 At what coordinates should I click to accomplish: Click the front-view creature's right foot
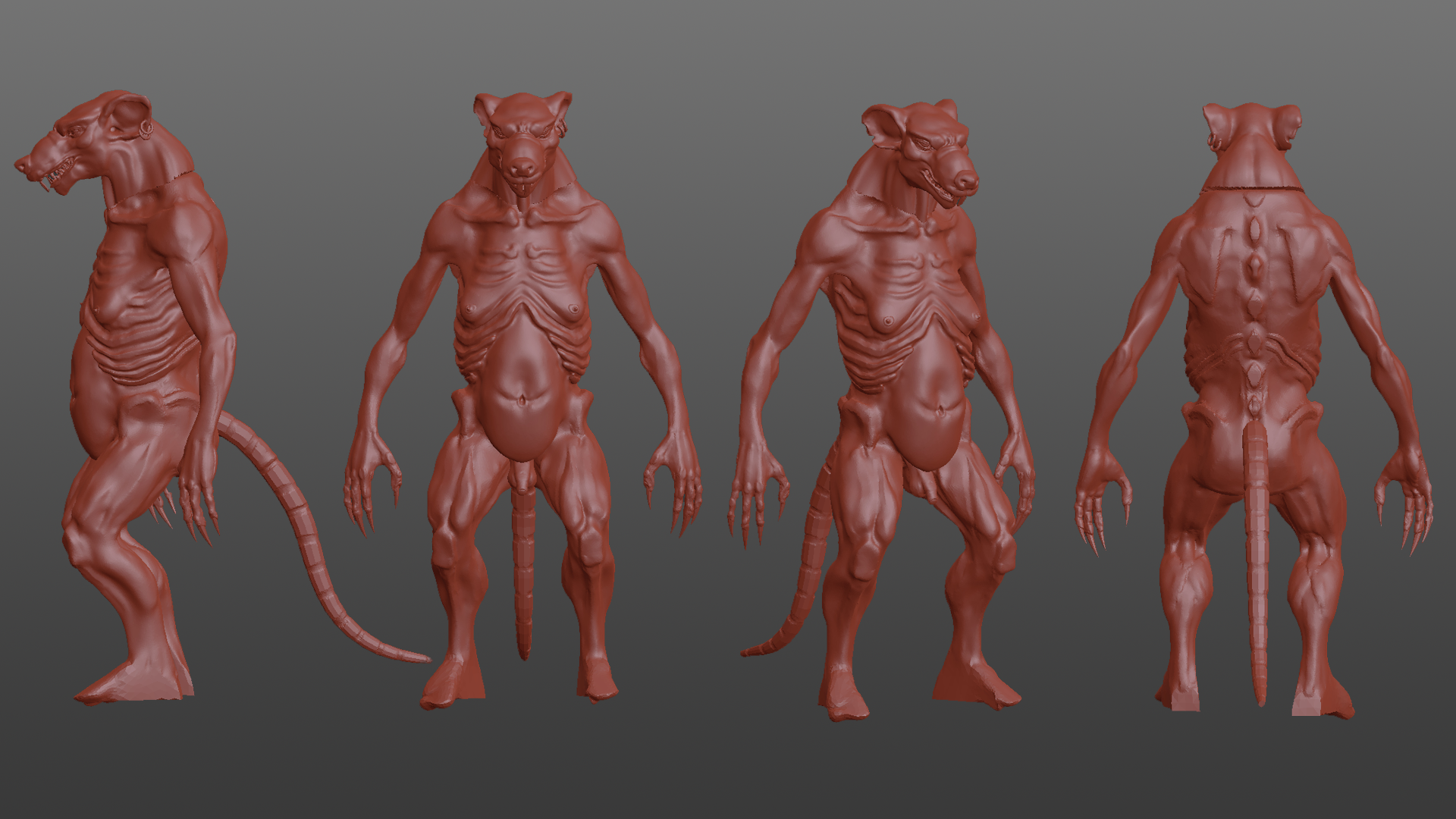(x=597, y=677)
